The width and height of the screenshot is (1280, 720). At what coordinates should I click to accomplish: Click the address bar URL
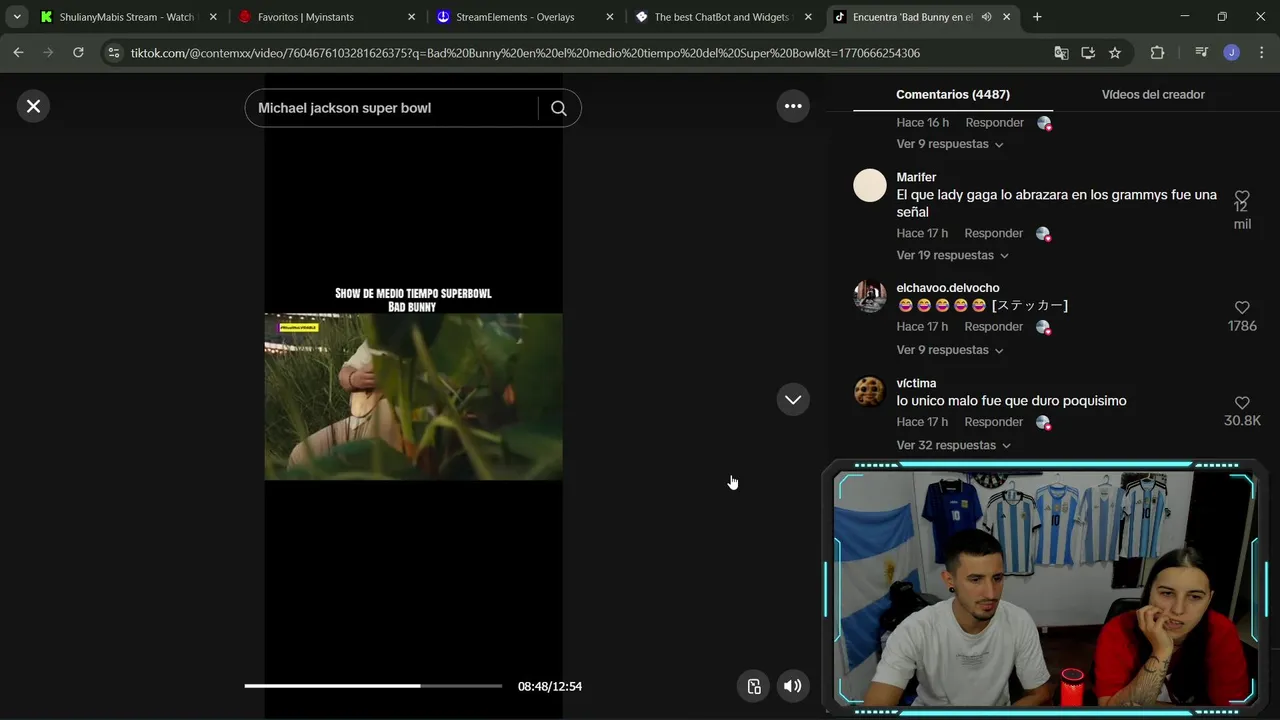tap(525, 53)
